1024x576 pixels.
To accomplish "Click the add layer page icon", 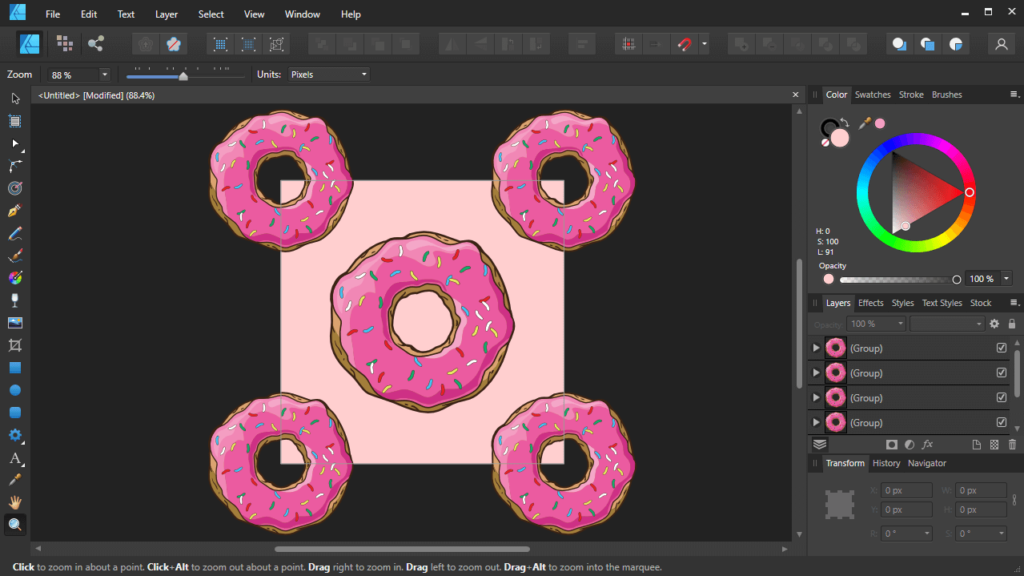I will tap(976, 445).
